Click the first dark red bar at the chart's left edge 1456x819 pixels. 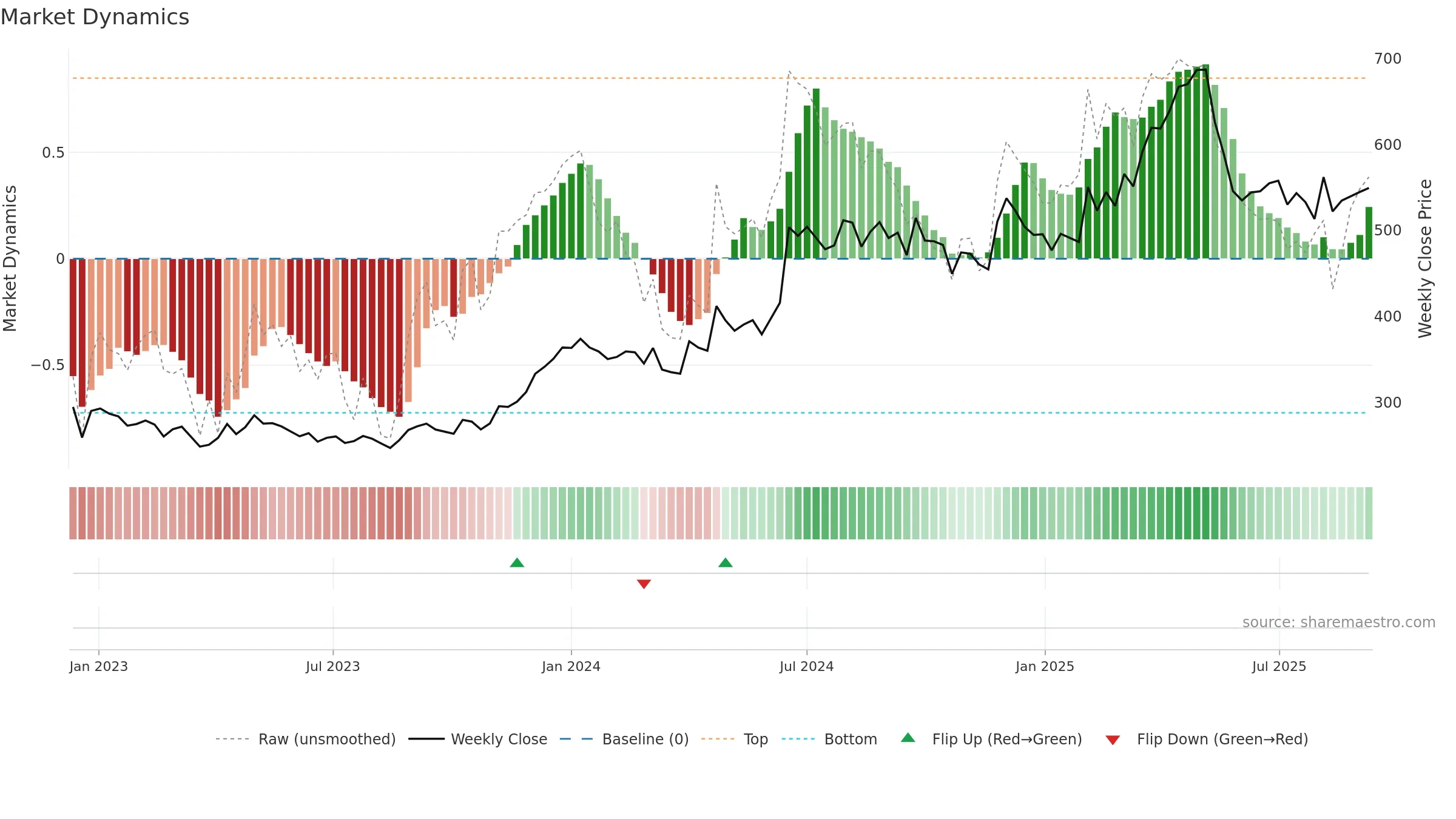(73, 317)
